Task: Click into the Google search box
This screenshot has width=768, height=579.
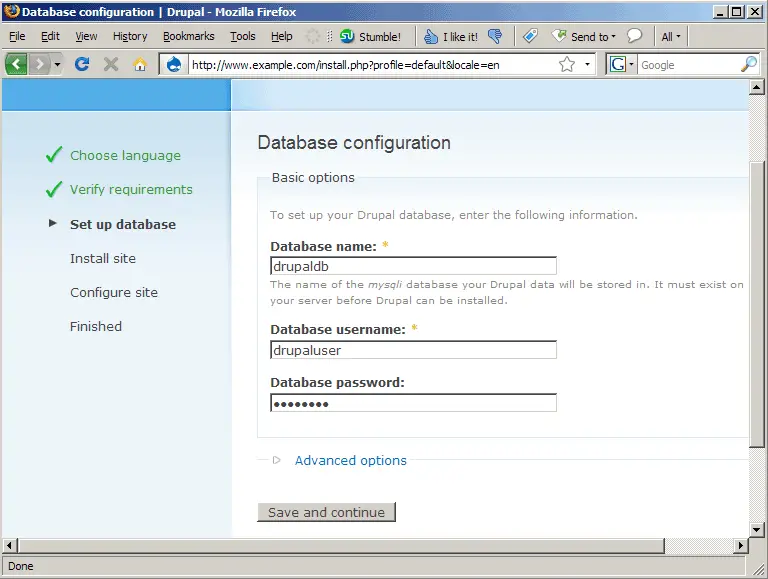Action: 688,65
